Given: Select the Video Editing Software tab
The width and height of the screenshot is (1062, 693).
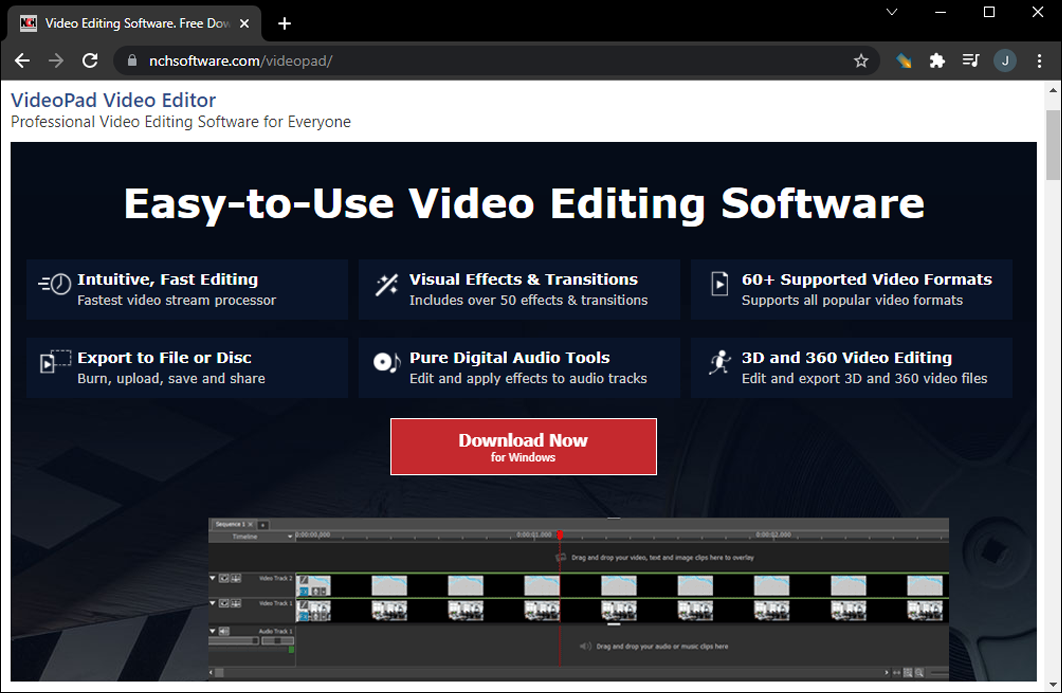Looking at the screenshot, I should click(134, 24).
